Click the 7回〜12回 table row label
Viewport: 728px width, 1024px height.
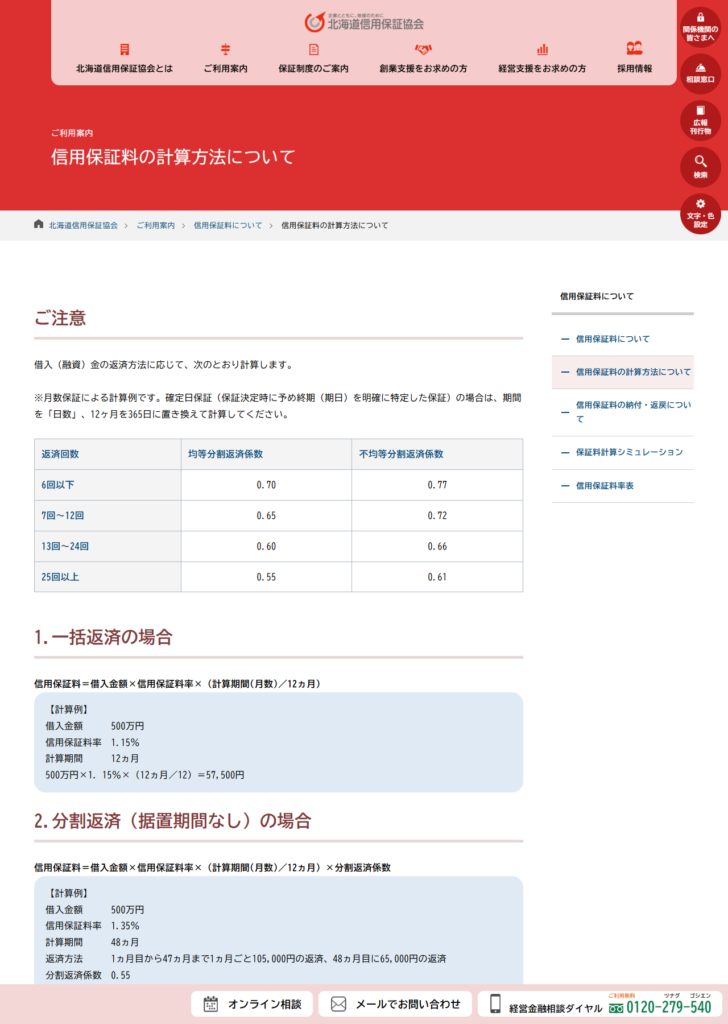click(x=63, y=515)
